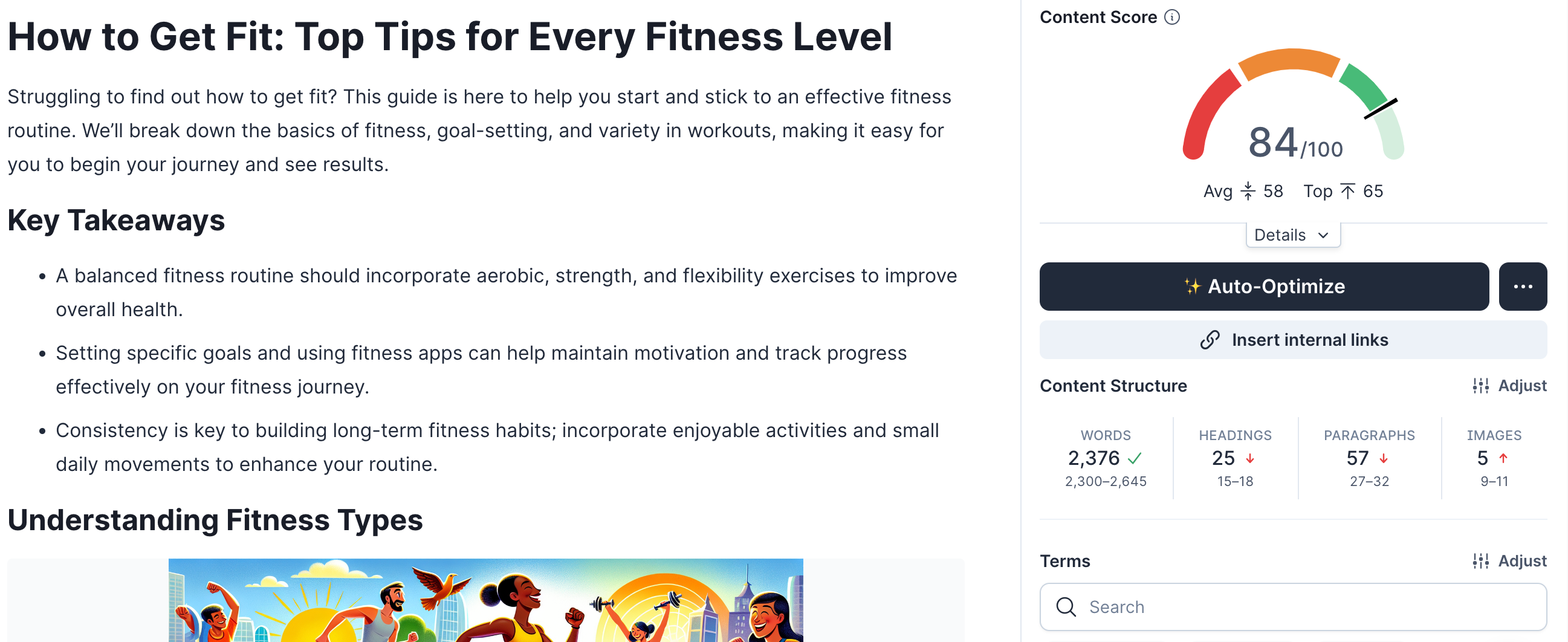Click the Top score up-arrow icon
The image size is (1568, 642).
[1347, 192]
